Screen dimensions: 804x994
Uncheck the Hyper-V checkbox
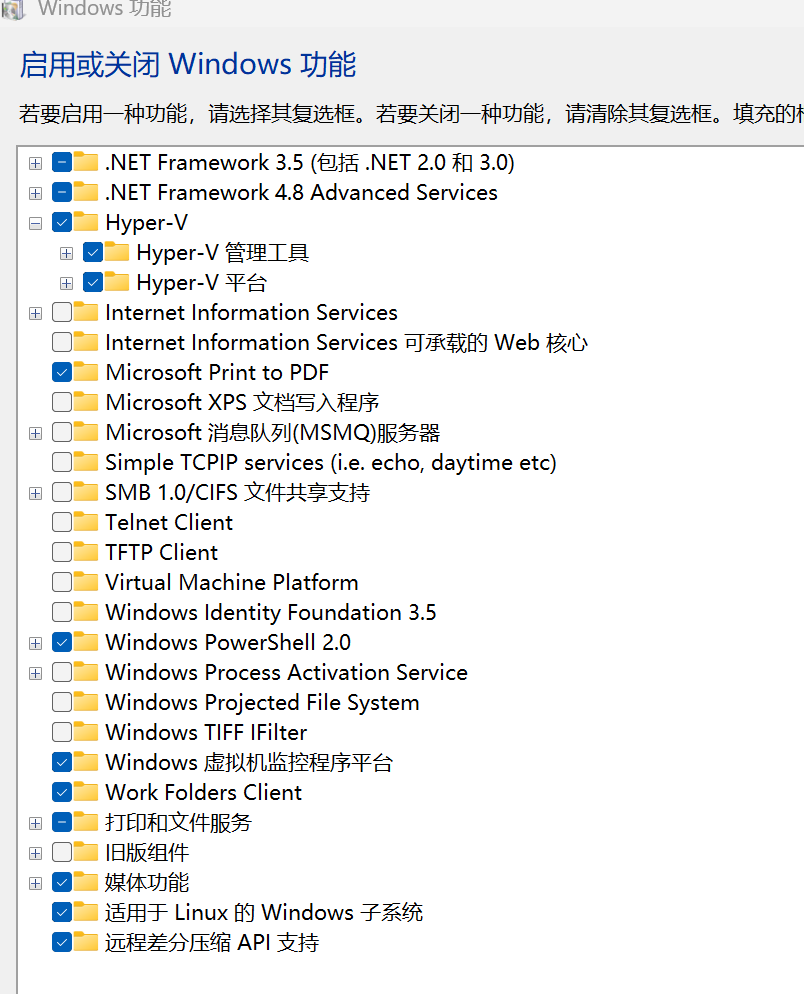[62, 223]
